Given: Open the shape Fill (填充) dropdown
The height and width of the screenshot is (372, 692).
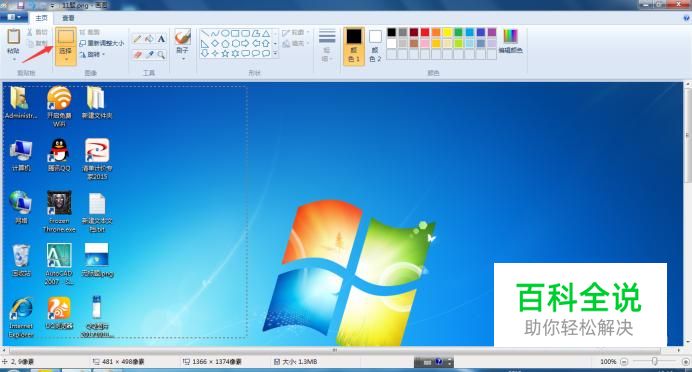Looking at the screenshot, I should (295, 43).
